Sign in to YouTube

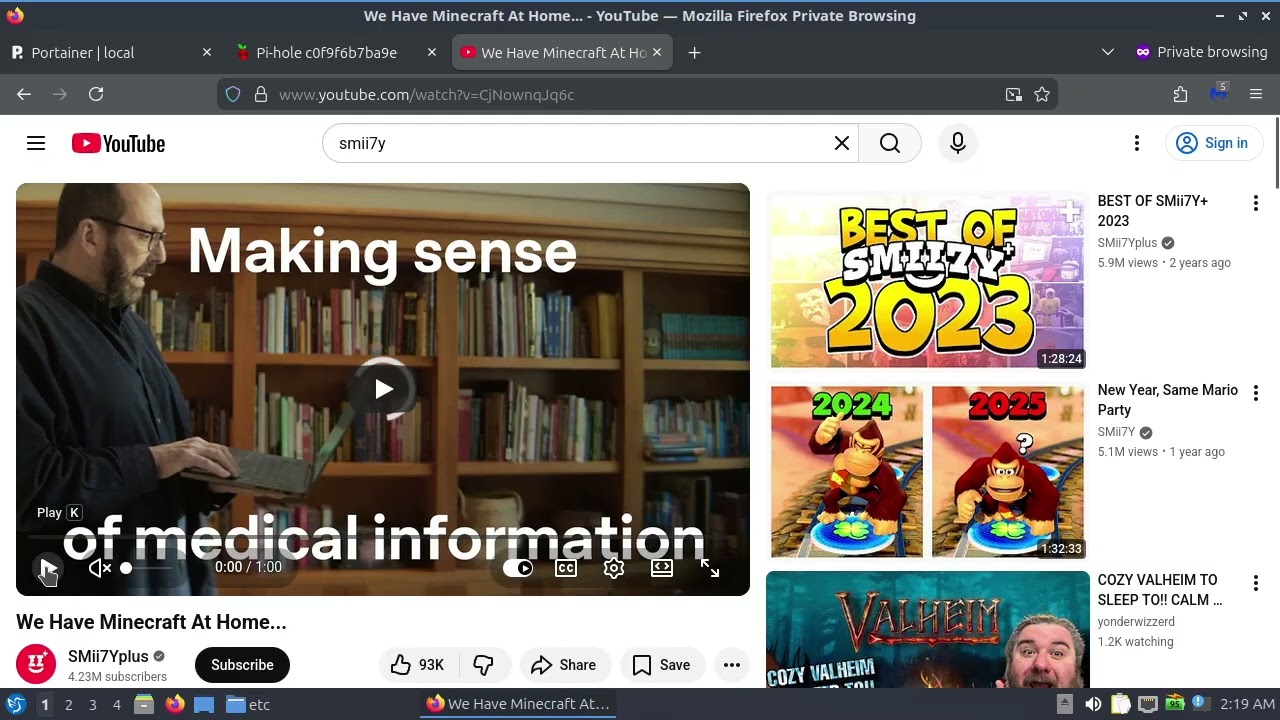pyautogui.click(x=1212, y=143)
